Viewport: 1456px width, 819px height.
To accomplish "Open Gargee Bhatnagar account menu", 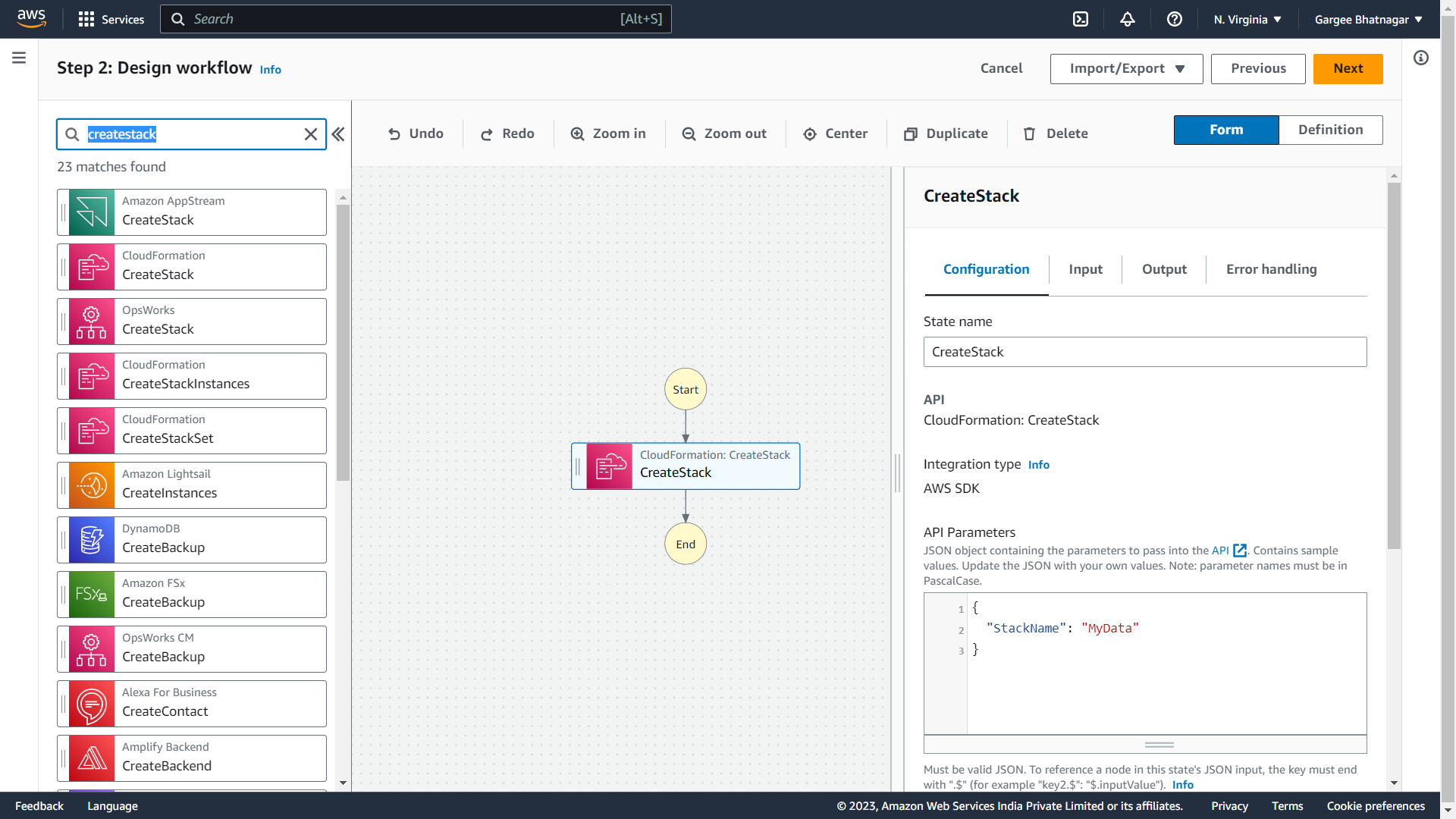I will click(1368, 20).
